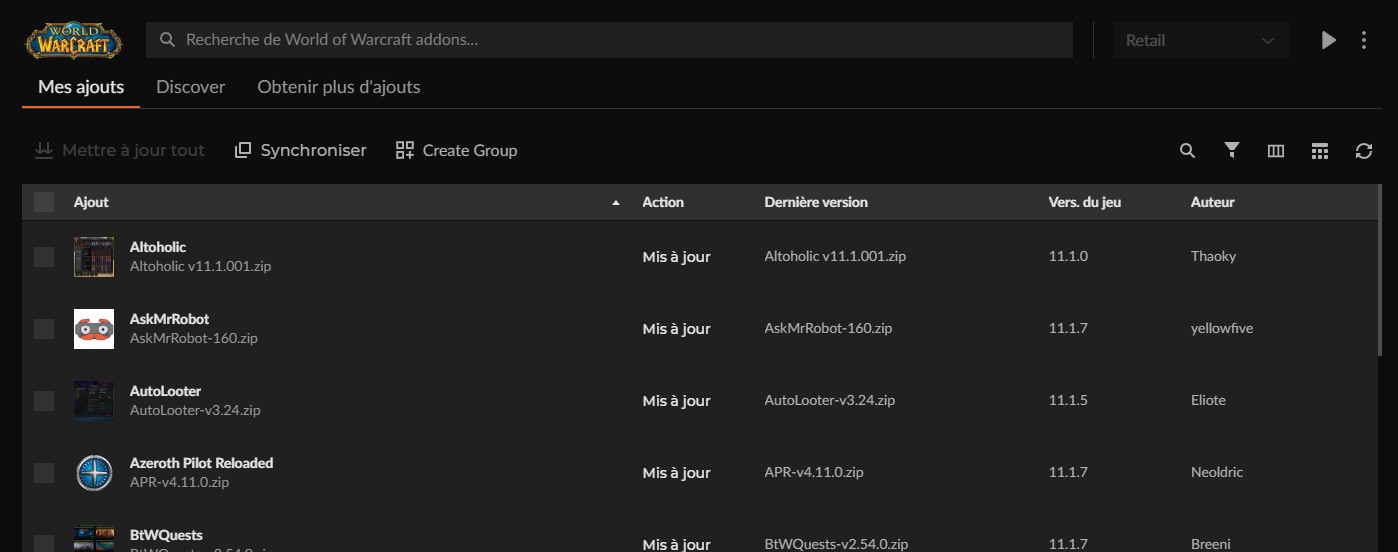The width and height of the screenshot is (1398, 552).
Task: Select the AskMrRobot checkbox
Action: (44, 329)
